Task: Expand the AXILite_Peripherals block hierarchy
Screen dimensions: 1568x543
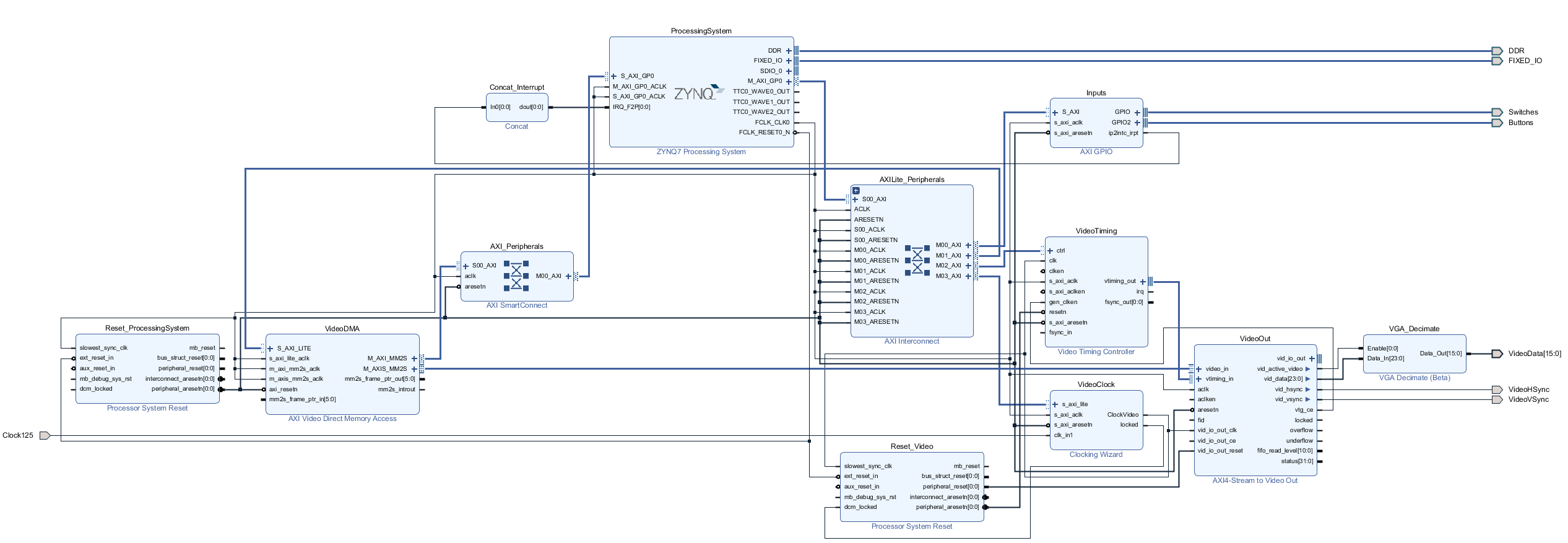Action: 856,191
